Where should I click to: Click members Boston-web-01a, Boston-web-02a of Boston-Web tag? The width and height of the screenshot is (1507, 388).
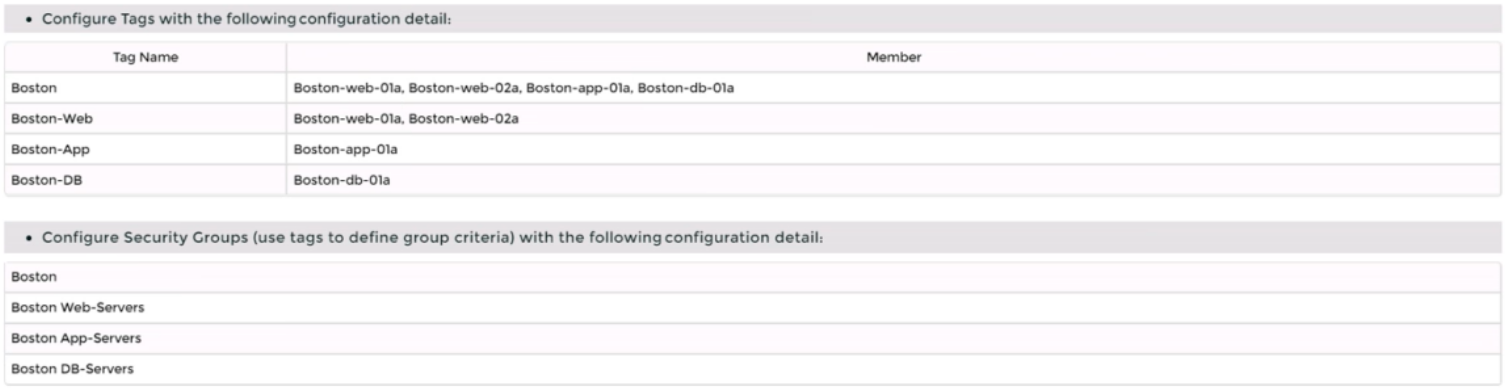coord(894,119)
